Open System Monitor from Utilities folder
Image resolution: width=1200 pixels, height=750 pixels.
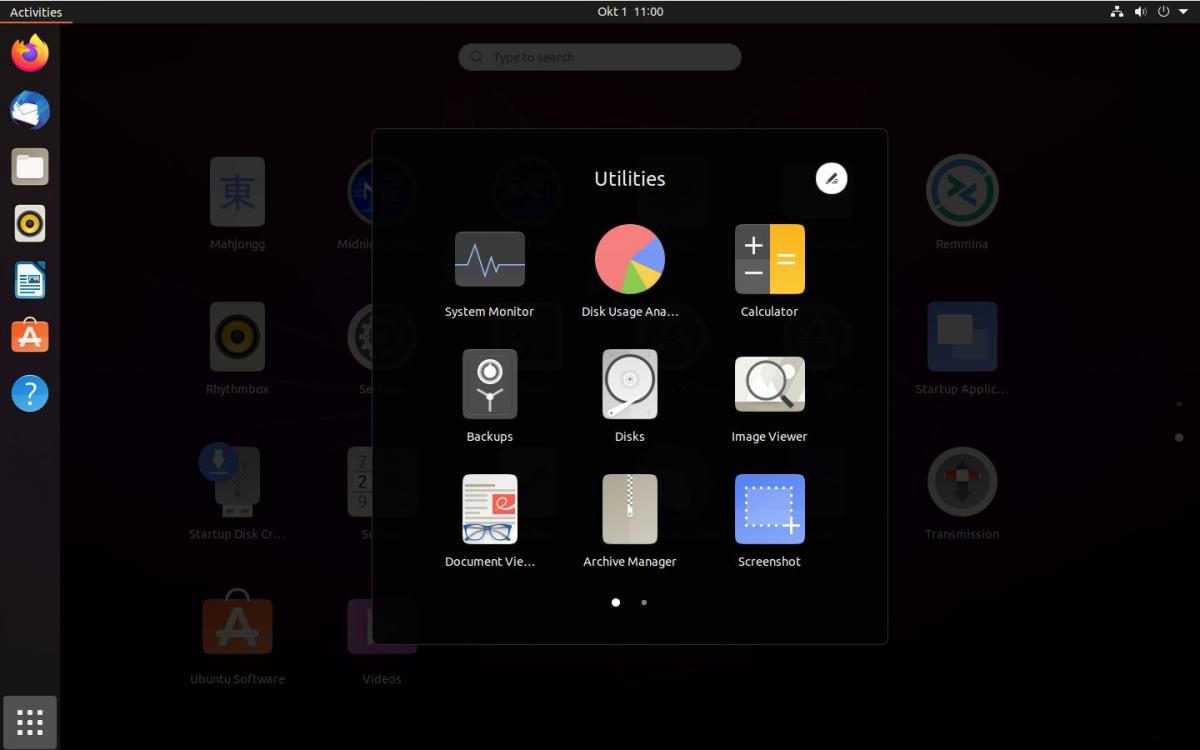tap(489, 260)
